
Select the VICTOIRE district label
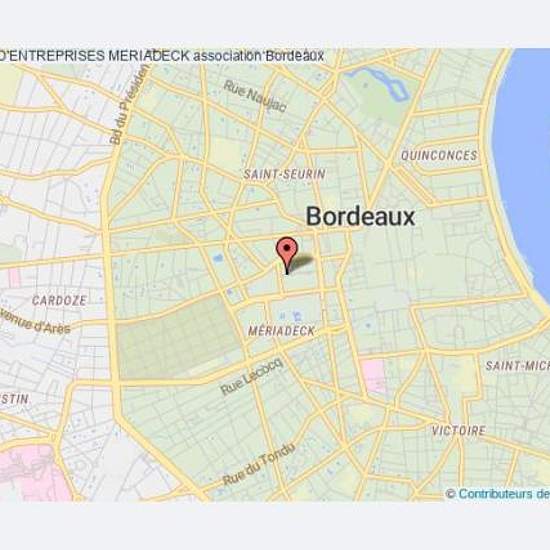458,430
